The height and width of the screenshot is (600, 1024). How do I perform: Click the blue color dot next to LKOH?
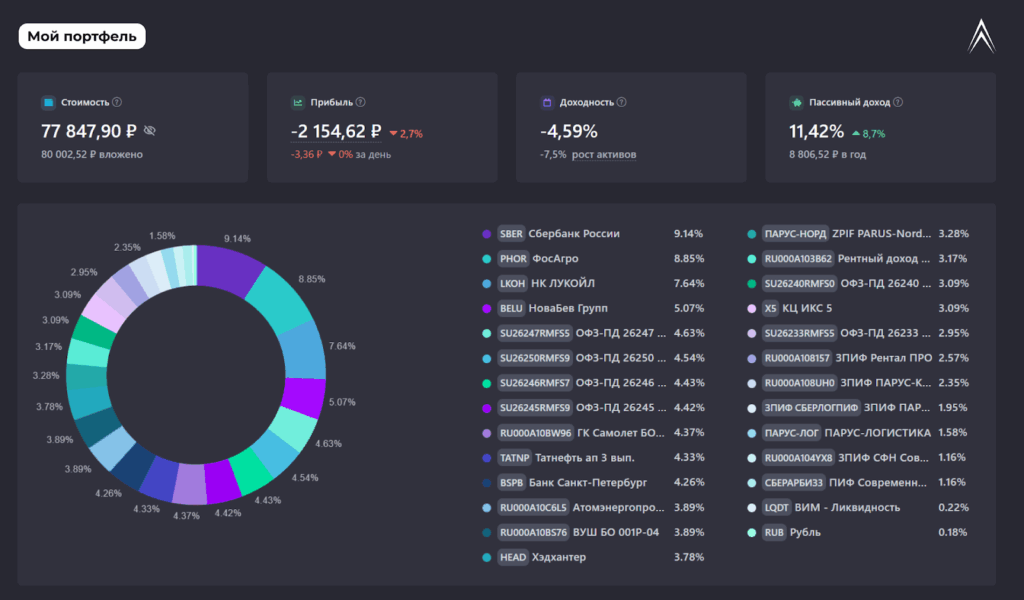tap(487, 283)
